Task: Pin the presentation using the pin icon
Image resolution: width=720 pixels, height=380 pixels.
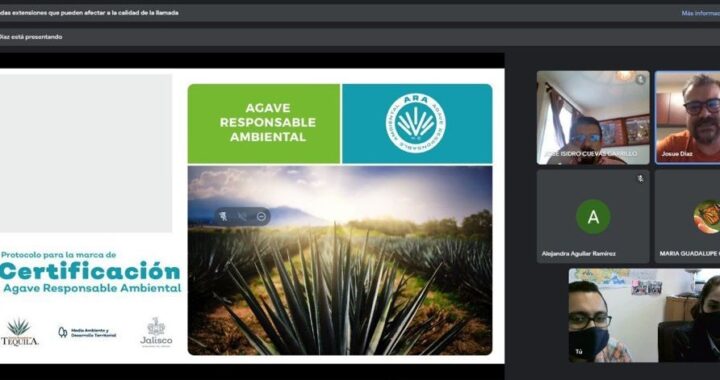Action: pos(224,217)
